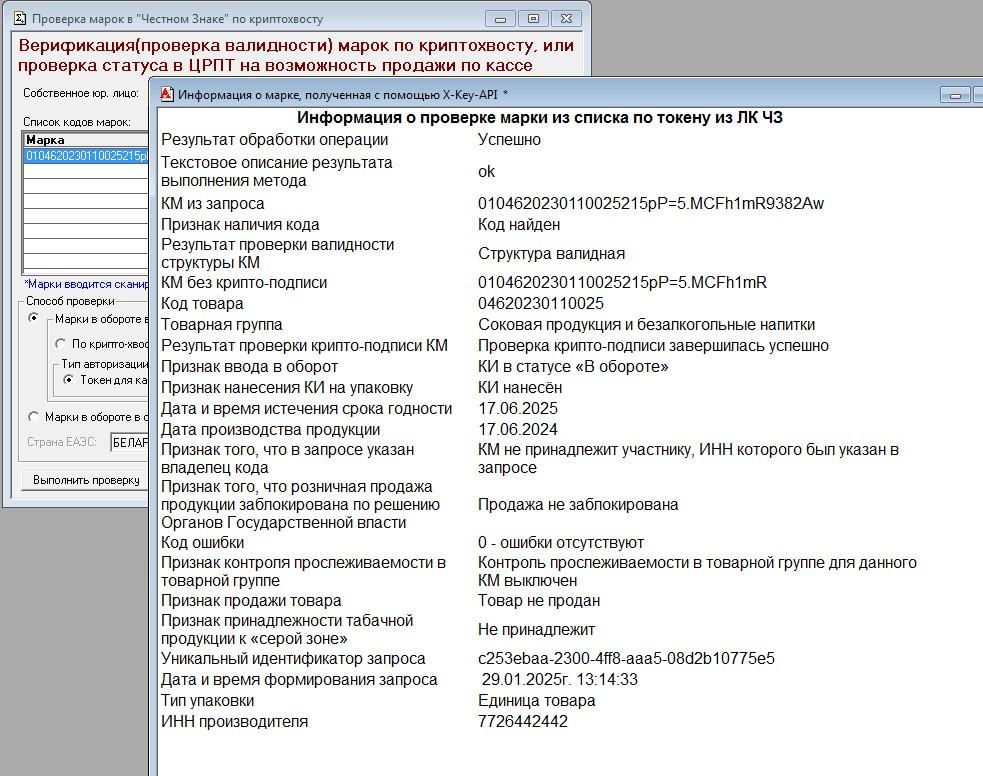Click the label 'Код ошибки'

coord(202,543)
